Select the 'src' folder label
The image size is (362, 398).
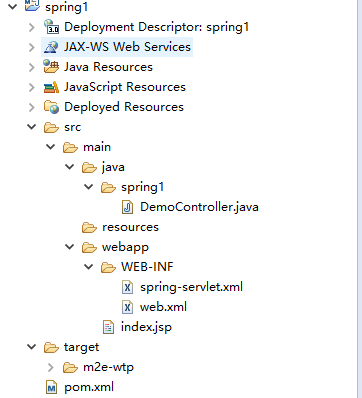(72, 127)
